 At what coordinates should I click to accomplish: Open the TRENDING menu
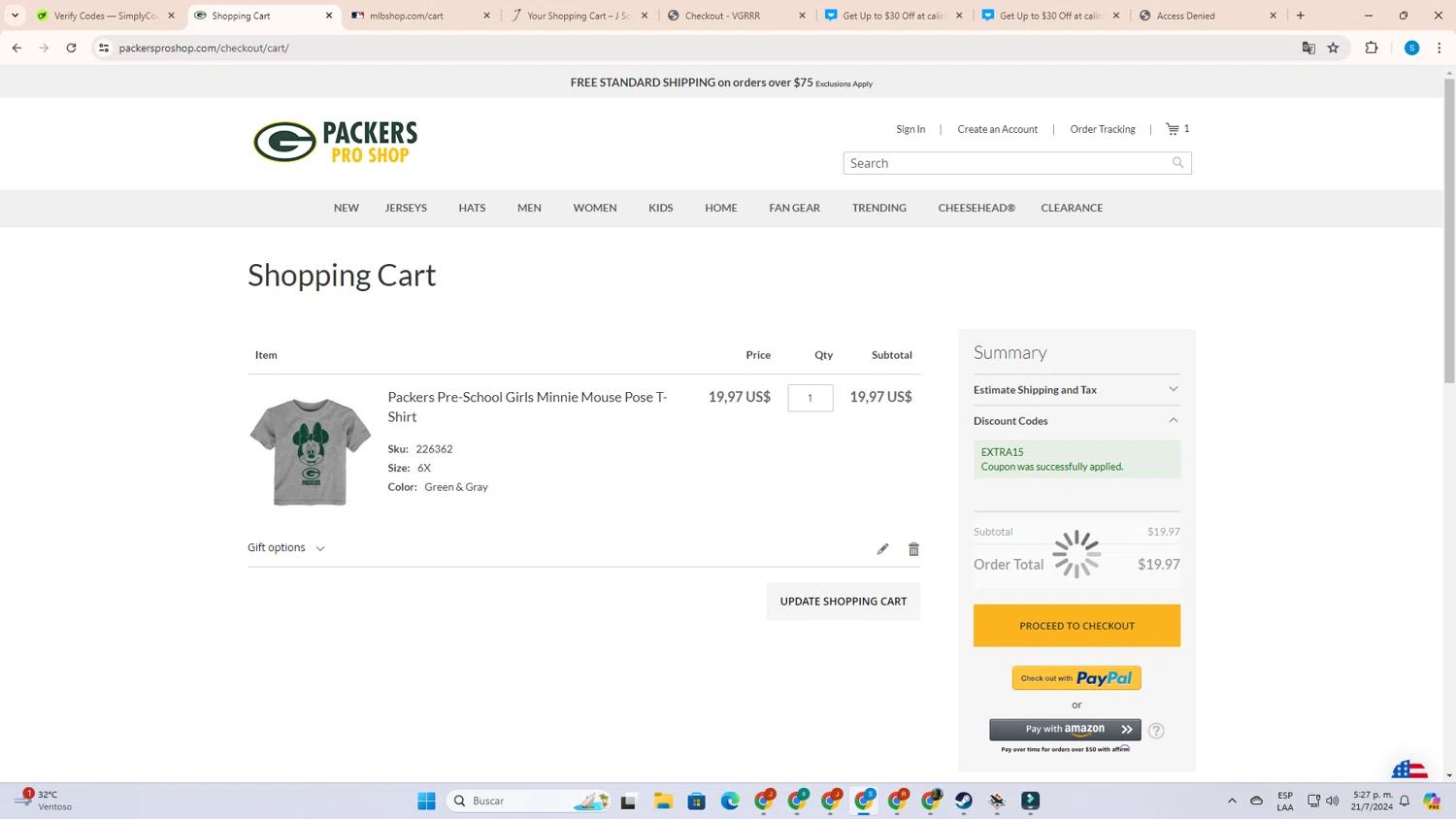879,208
